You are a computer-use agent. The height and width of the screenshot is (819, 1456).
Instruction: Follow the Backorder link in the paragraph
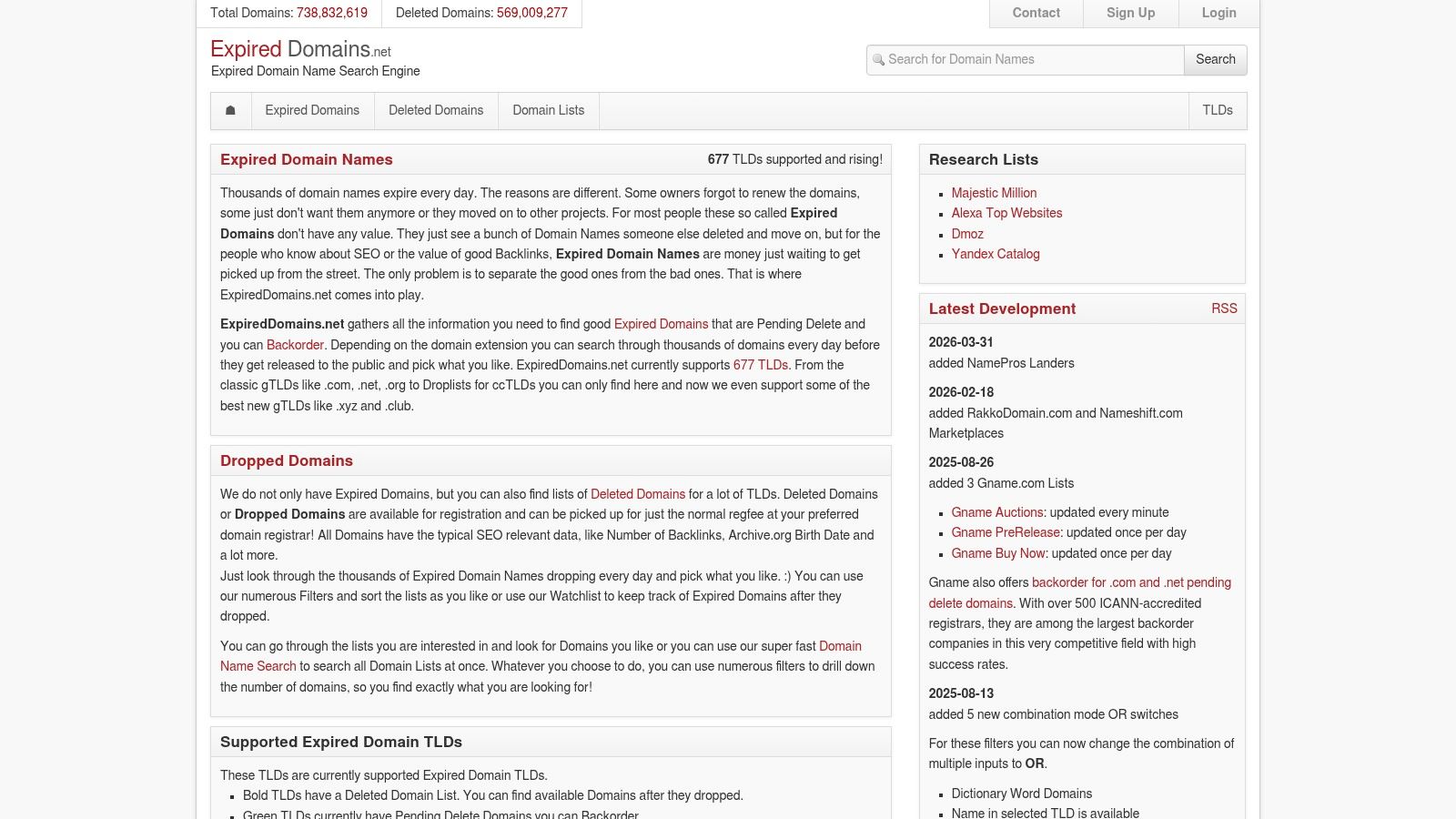tap(295, 345)
